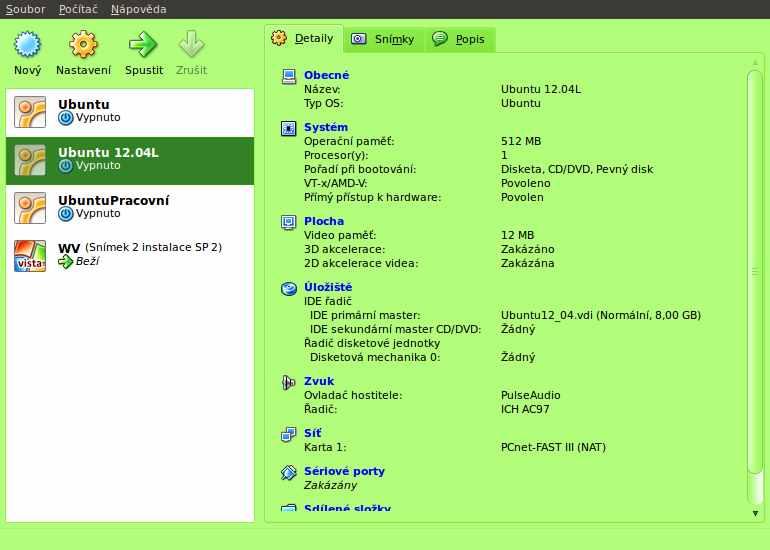The height and width of the screenshot is (550, 770).
Task: Click the camera icon on Snímky tab
Action: [x=358, y=39]
